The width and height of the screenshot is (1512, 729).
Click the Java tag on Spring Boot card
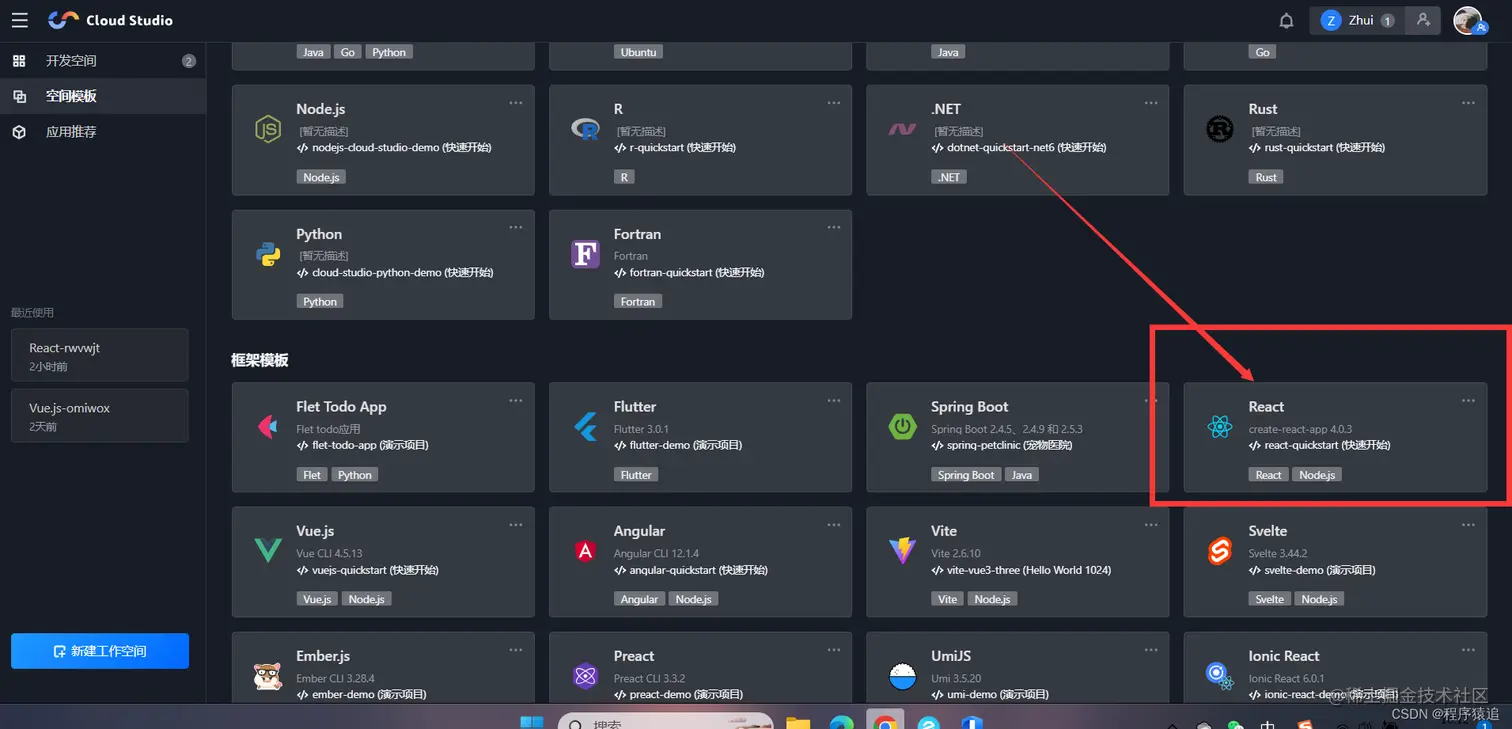point(1021,475)
